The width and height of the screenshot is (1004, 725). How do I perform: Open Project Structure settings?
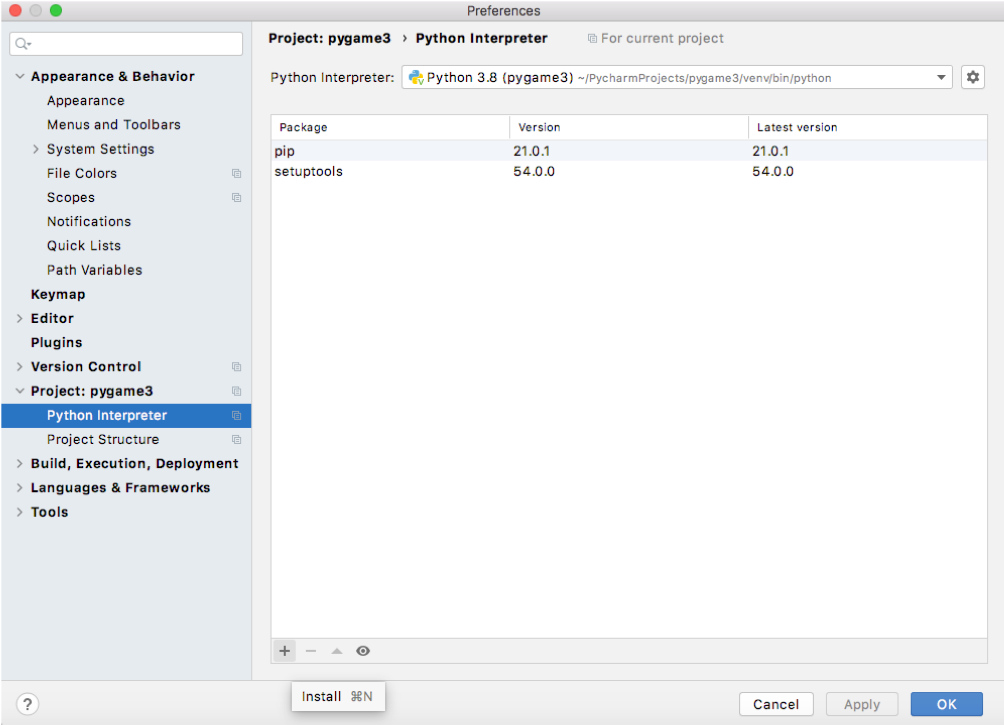pos(103,440)
